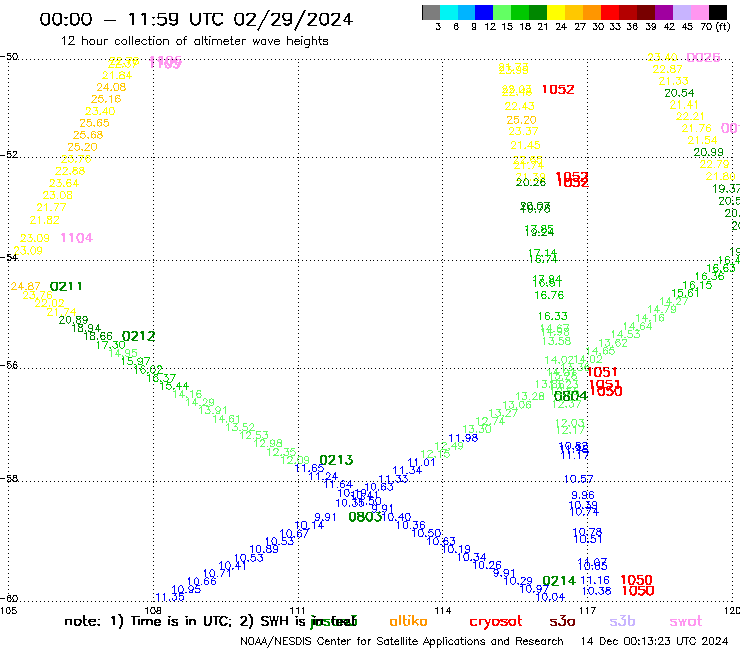The height and width of the screenshot is (650, 740).
Task: Select the green time label '0213'
Action: [336, 460]
